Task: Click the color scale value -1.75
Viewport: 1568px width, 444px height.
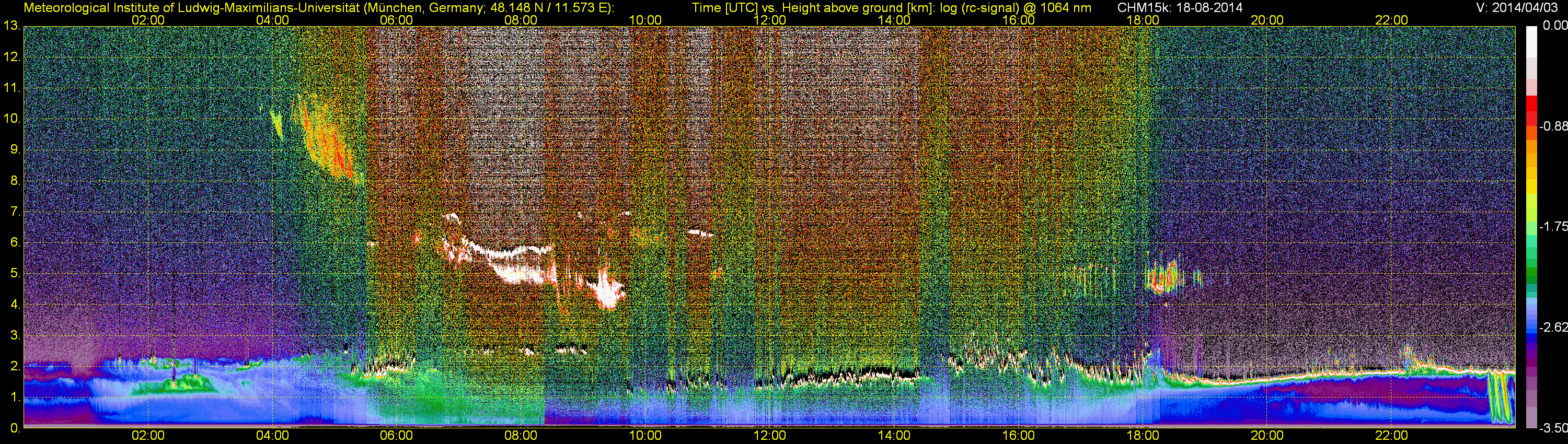Action: [1553, 227]
